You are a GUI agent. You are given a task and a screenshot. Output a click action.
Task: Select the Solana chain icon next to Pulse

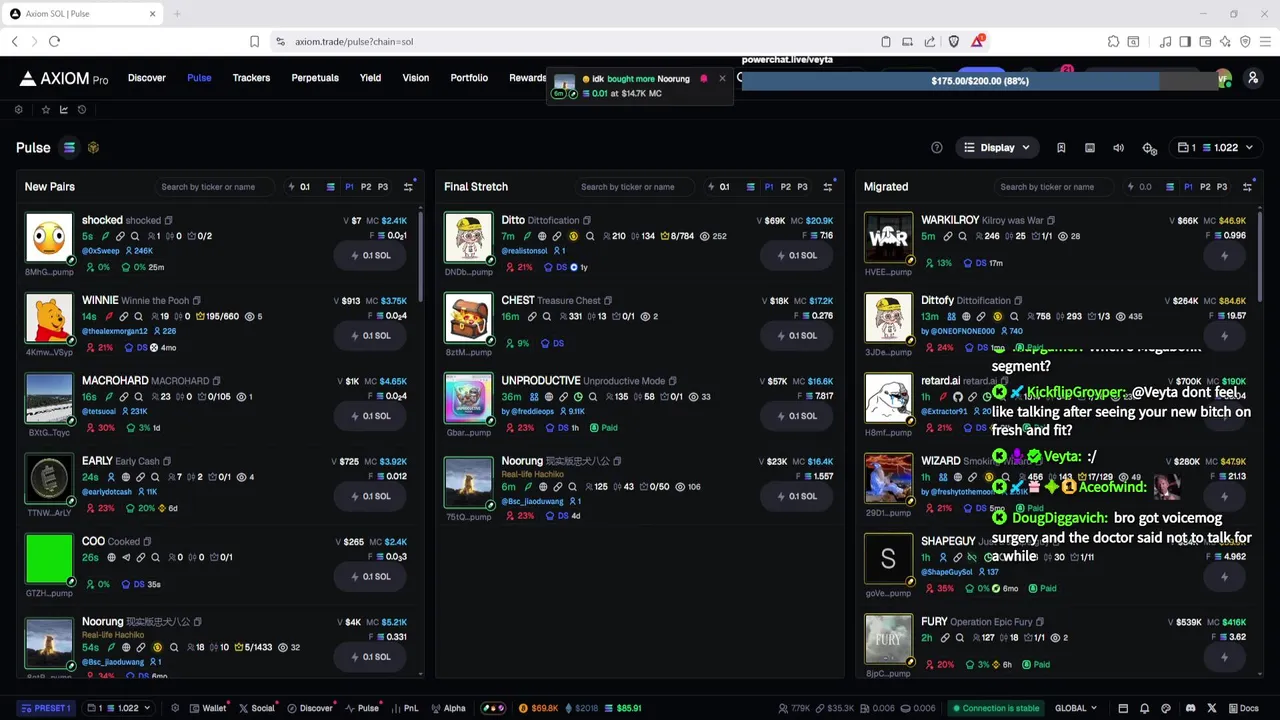click(x=69, y=148)
